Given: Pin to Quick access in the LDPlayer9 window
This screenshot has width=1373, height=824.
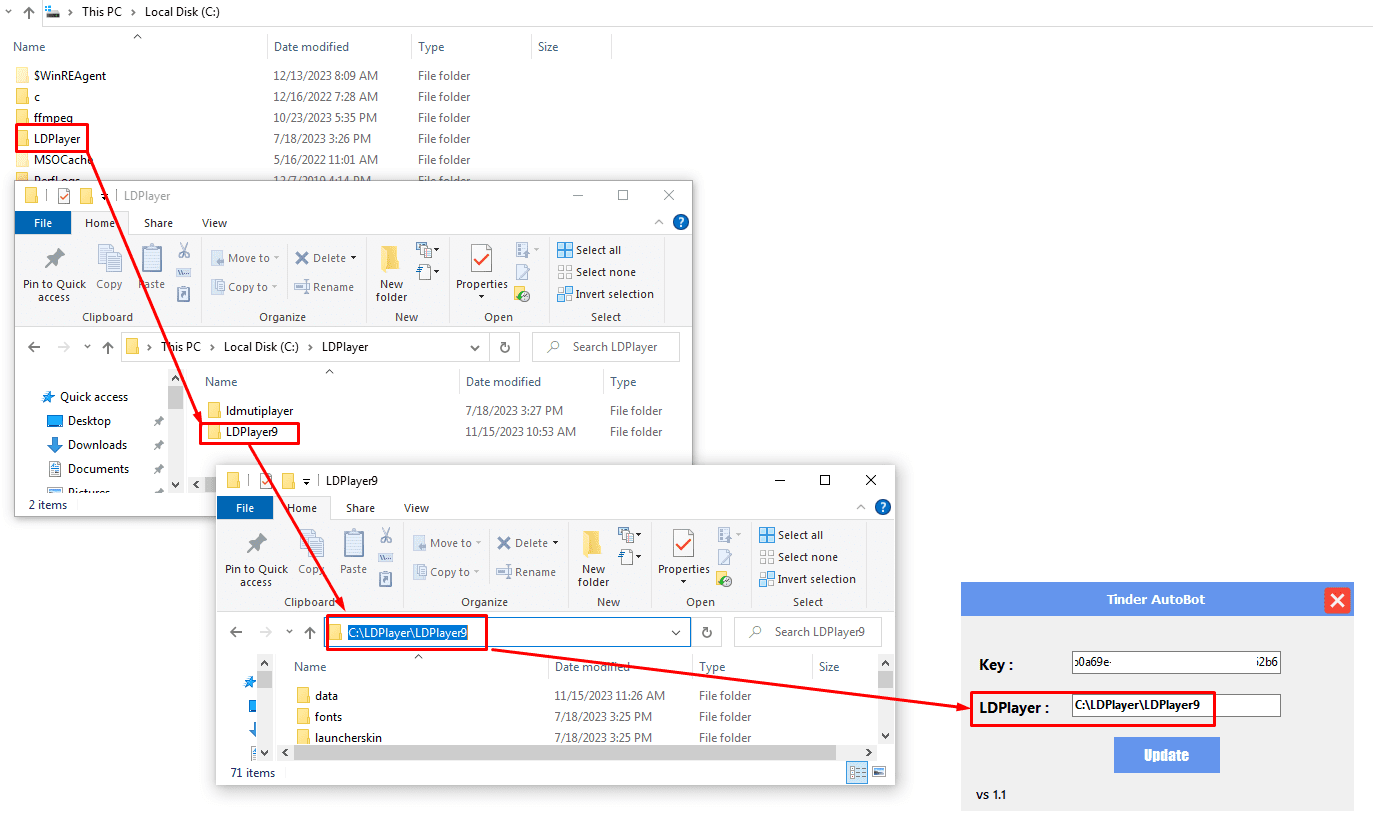Looking at the screenshot, I should coord(256,558).
